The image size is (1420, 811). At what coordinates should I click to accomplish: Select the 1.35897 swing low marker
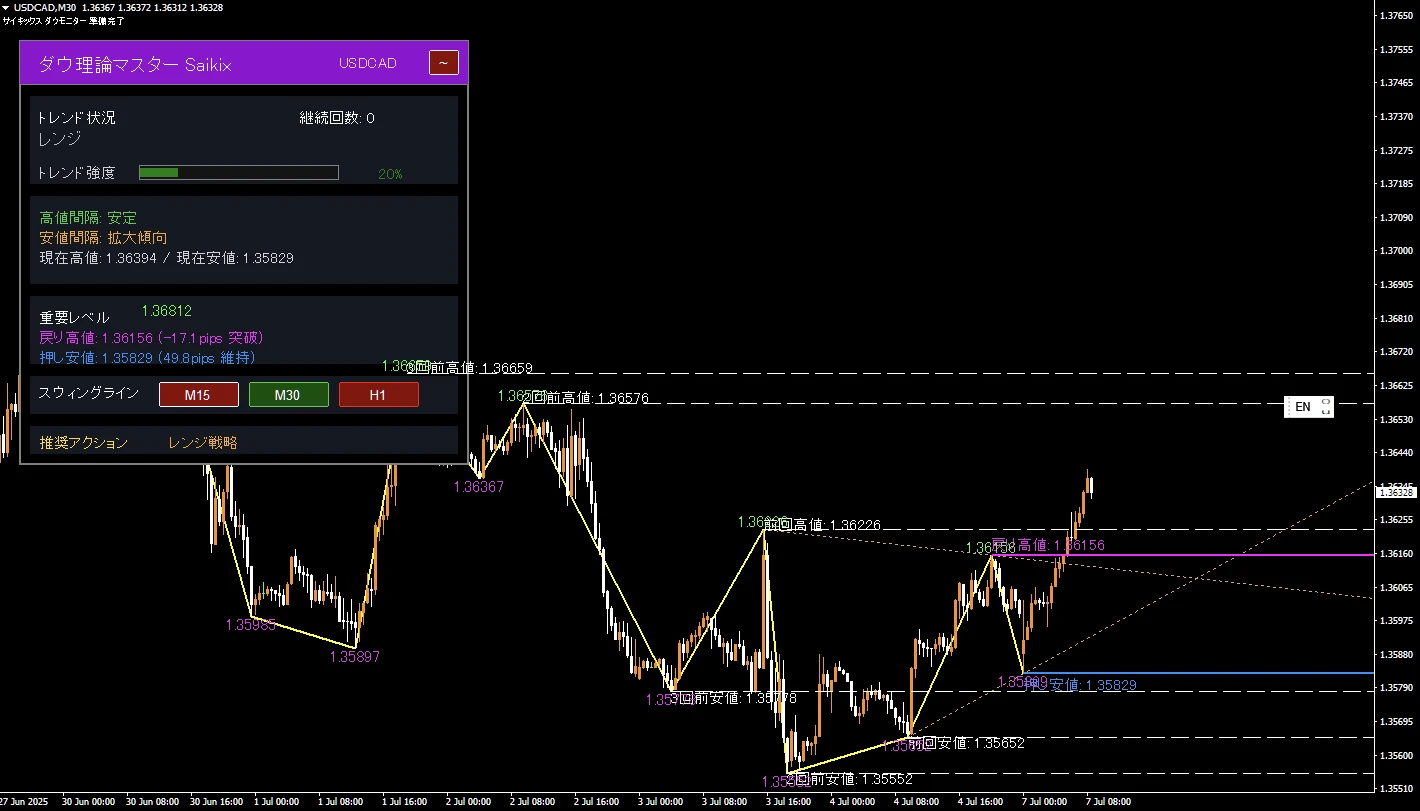pyautogui.click(x=354, y=657)
